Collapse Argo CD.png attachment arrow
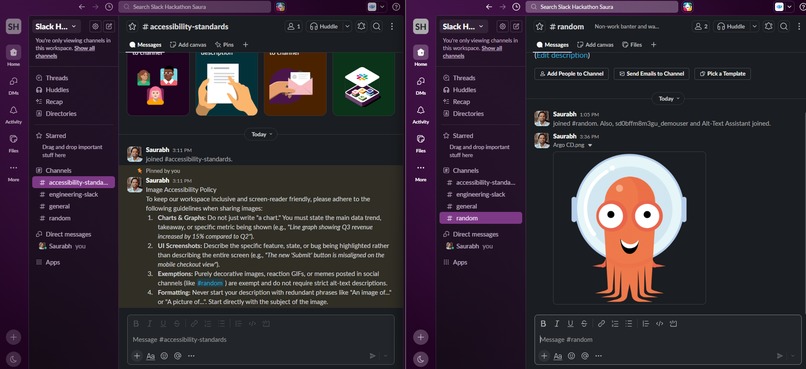Viewport: 806px width, 369px height. [x=590, y=145]
